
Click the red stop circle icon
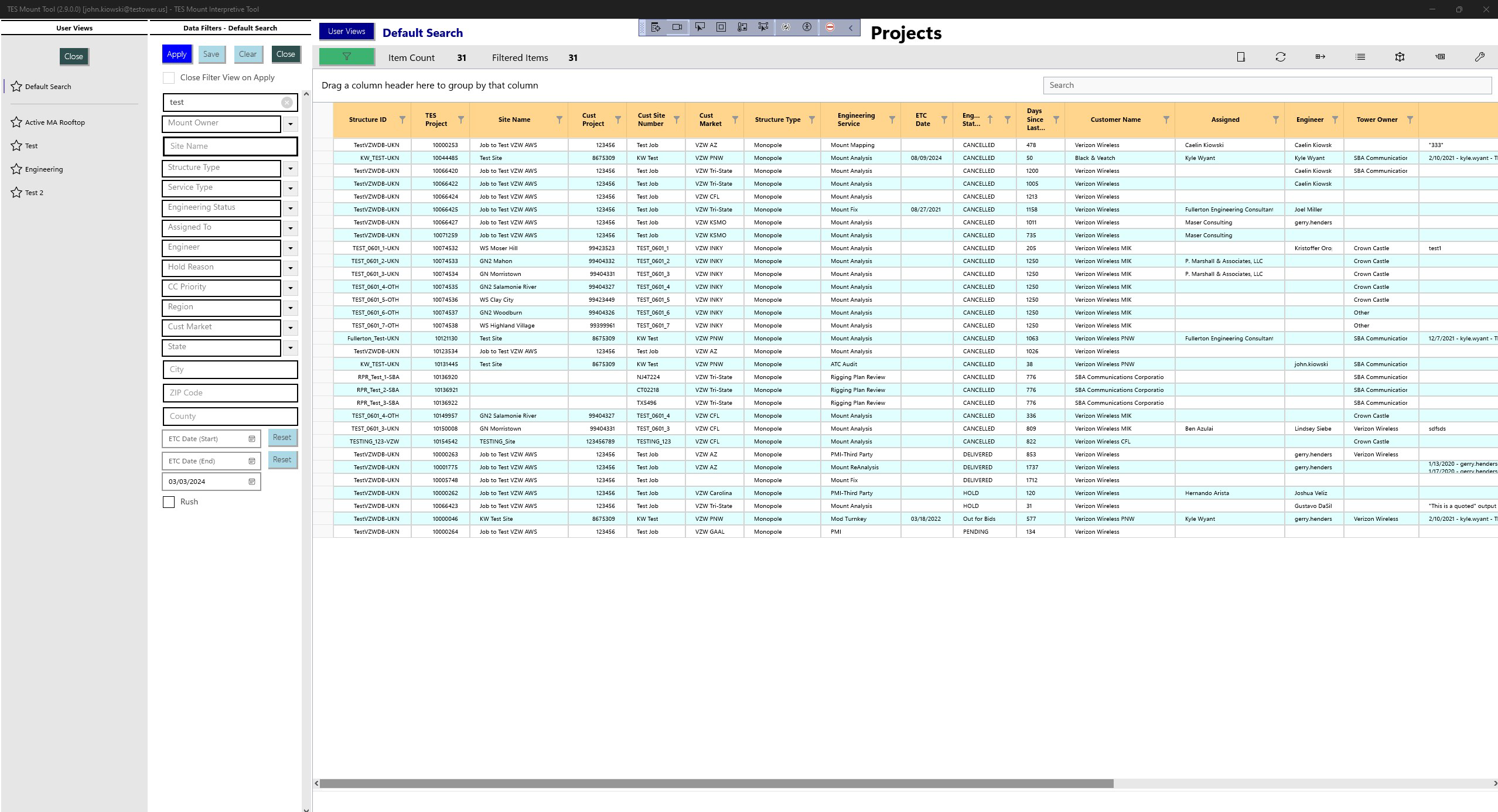point(830,27)
